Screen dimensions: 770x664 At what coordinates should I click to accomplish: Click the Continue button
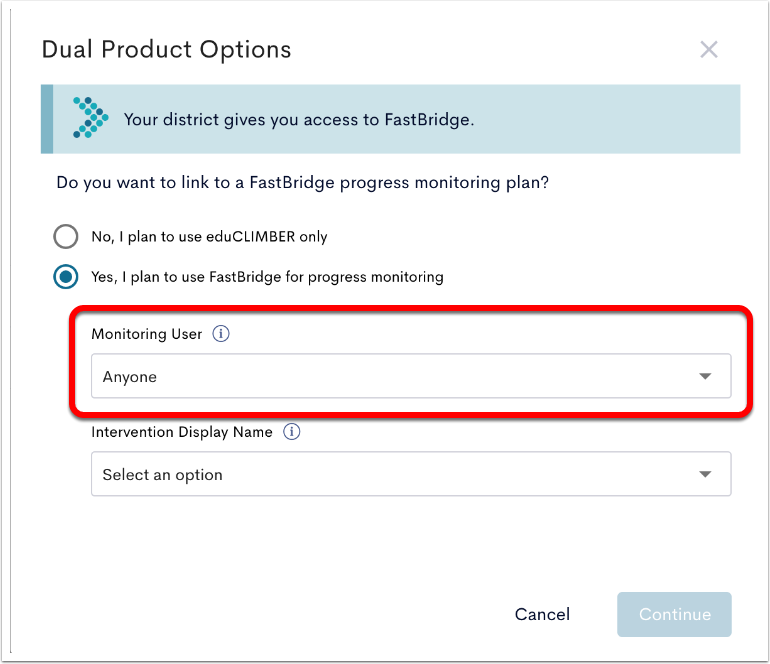pos(674,614)
